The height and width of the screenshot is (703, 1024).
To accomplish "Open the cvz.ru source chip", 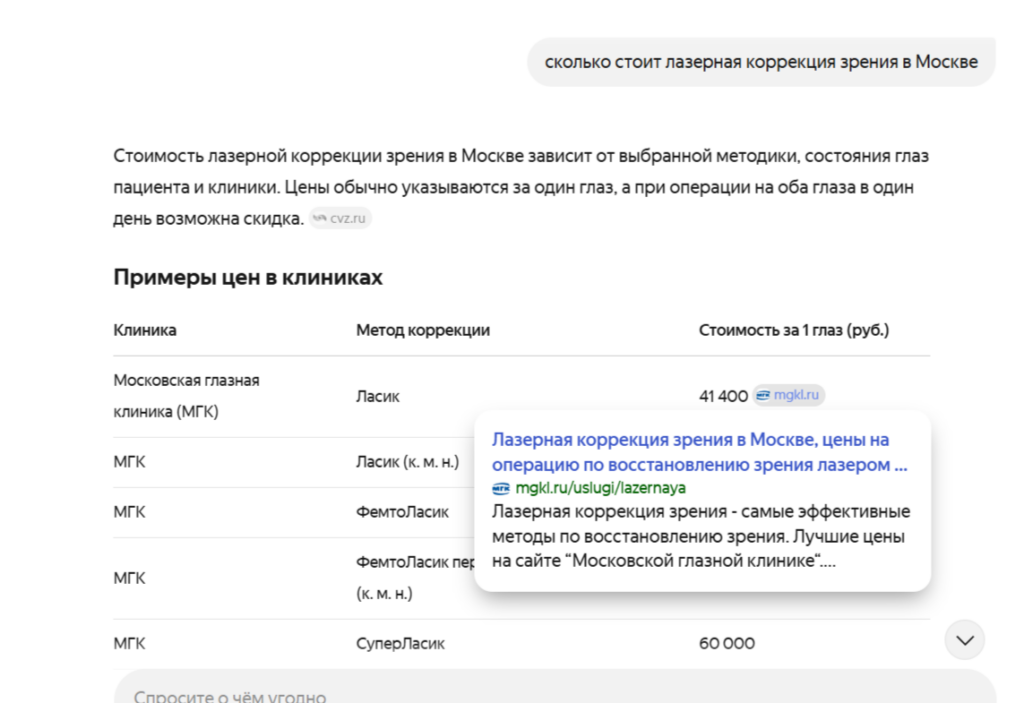I will point(341,219).
